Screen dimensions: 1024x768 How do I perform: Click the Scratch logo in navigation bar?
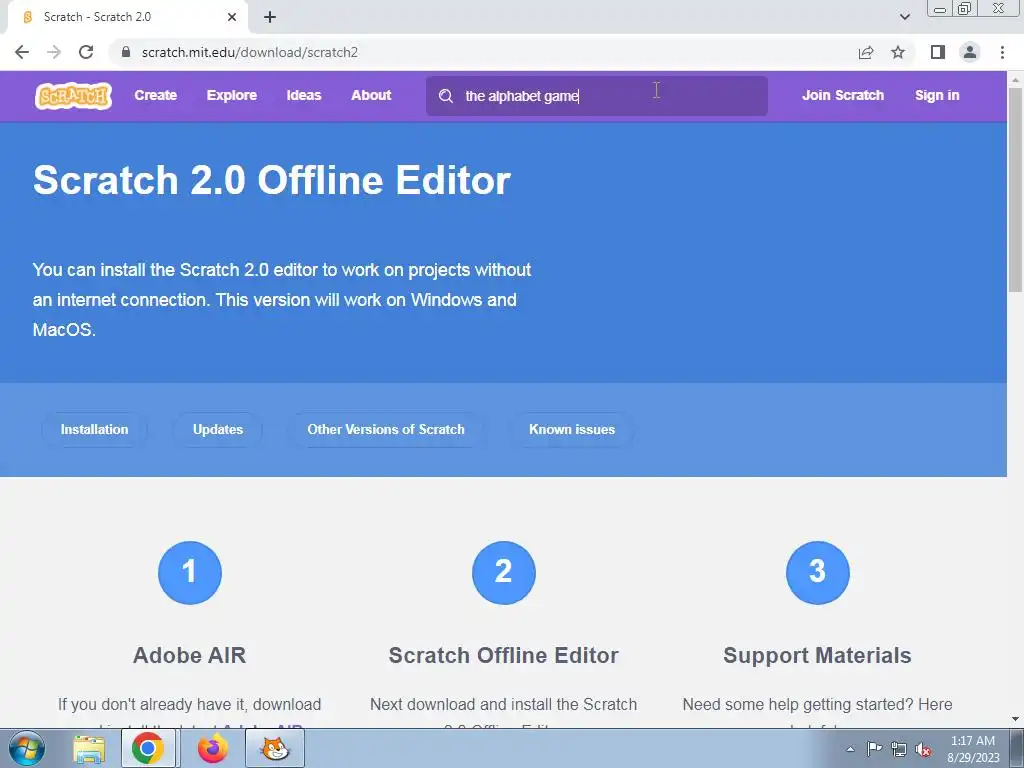point(73,96)
